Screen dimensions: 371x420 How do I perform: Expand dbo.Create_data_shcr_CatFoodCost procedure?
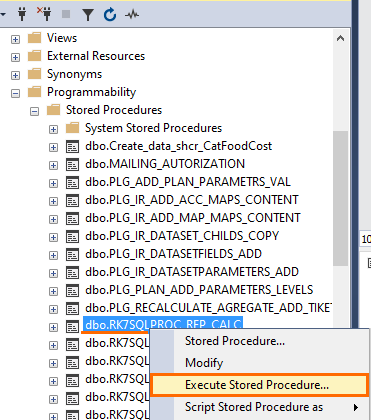pos(53,147)
